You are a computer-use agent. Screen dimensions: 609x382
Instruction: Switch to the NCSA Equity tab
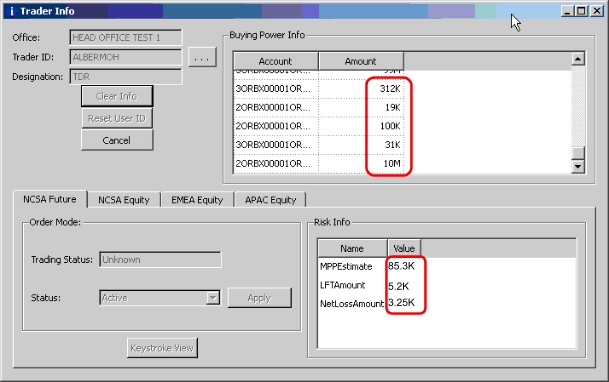[124, 200]
